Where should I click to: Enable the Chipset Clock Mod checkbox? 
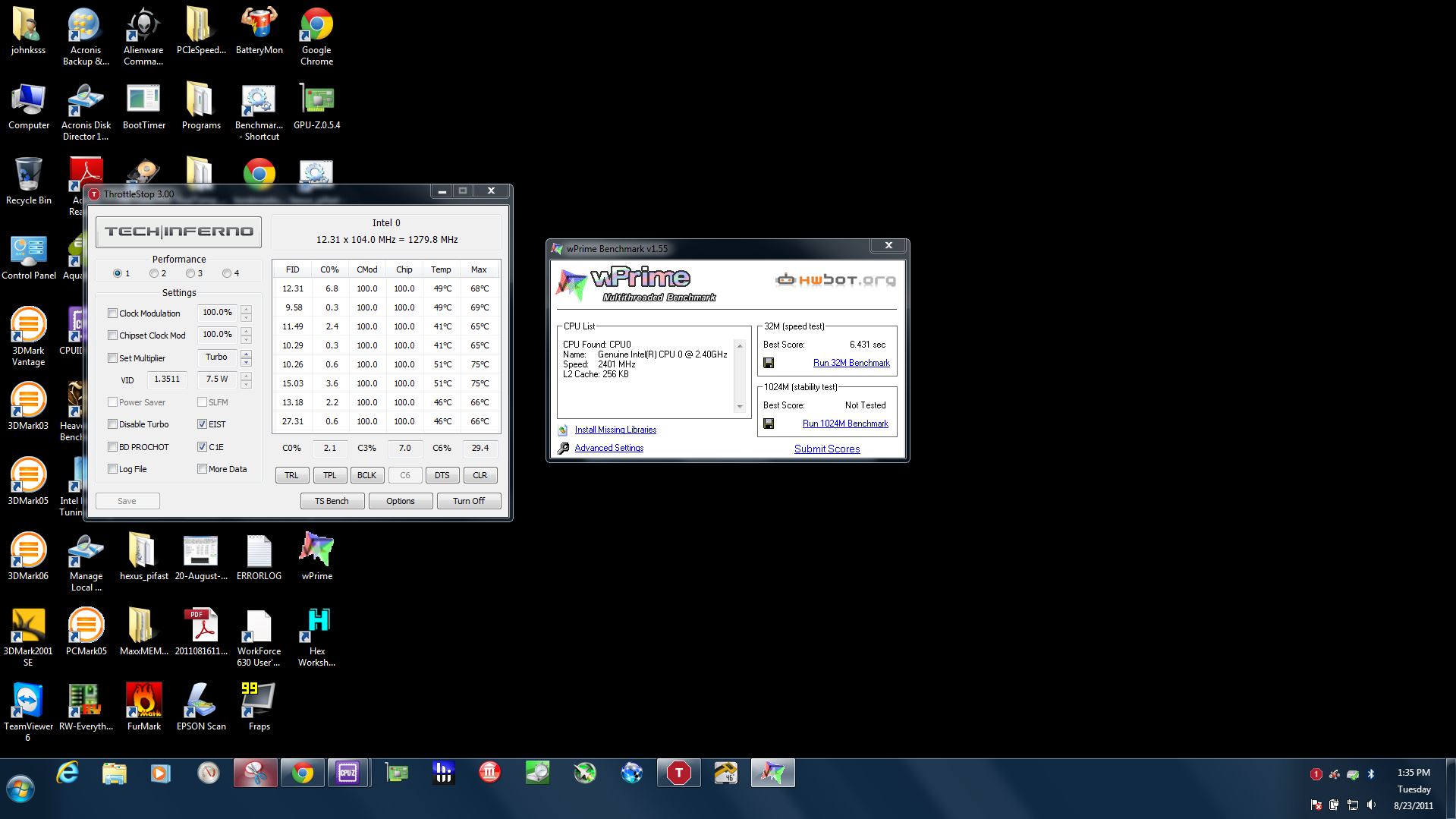pyautogui.click(x=112, y=335)
